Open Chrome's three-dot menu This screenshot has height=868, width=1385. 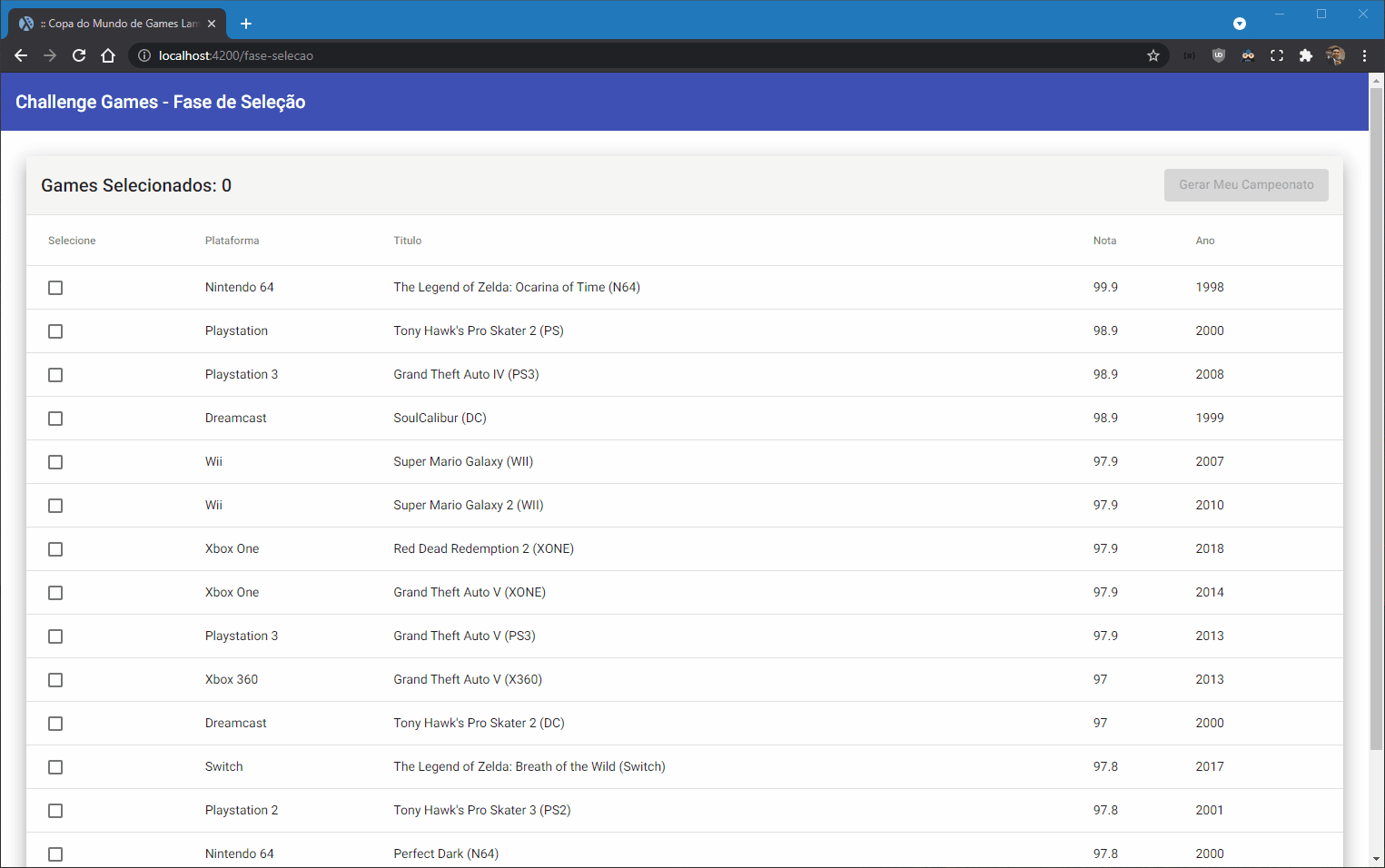(x=1364, y=55)
